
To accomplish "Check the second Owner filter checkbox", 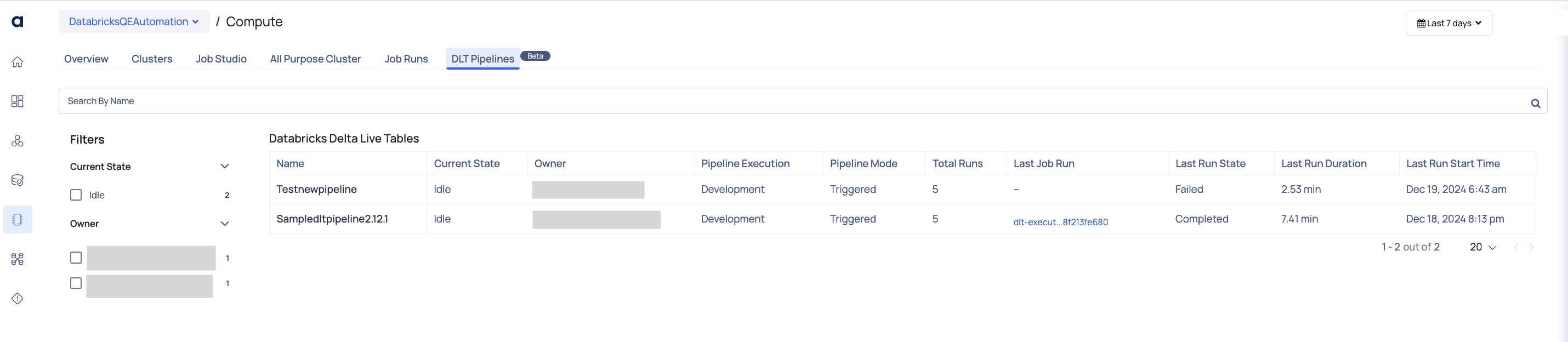I will point(76,283).
